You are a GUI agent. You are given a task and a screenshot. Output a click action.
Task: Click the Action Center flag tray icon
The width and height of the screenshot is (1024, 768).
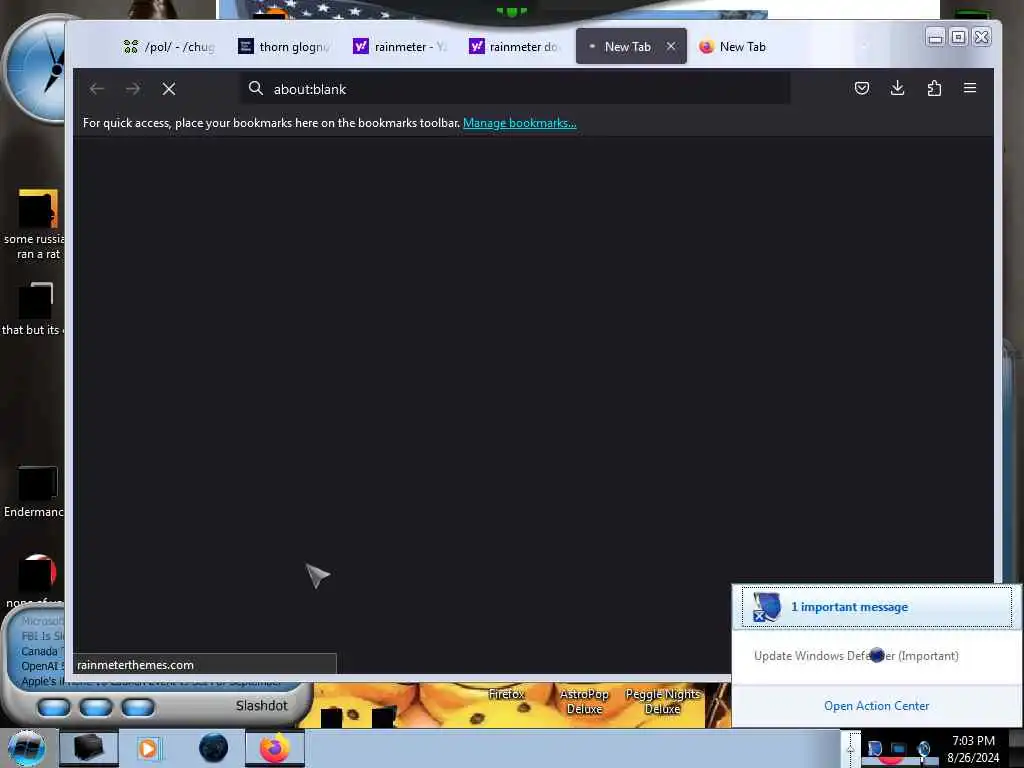(875, 749)
